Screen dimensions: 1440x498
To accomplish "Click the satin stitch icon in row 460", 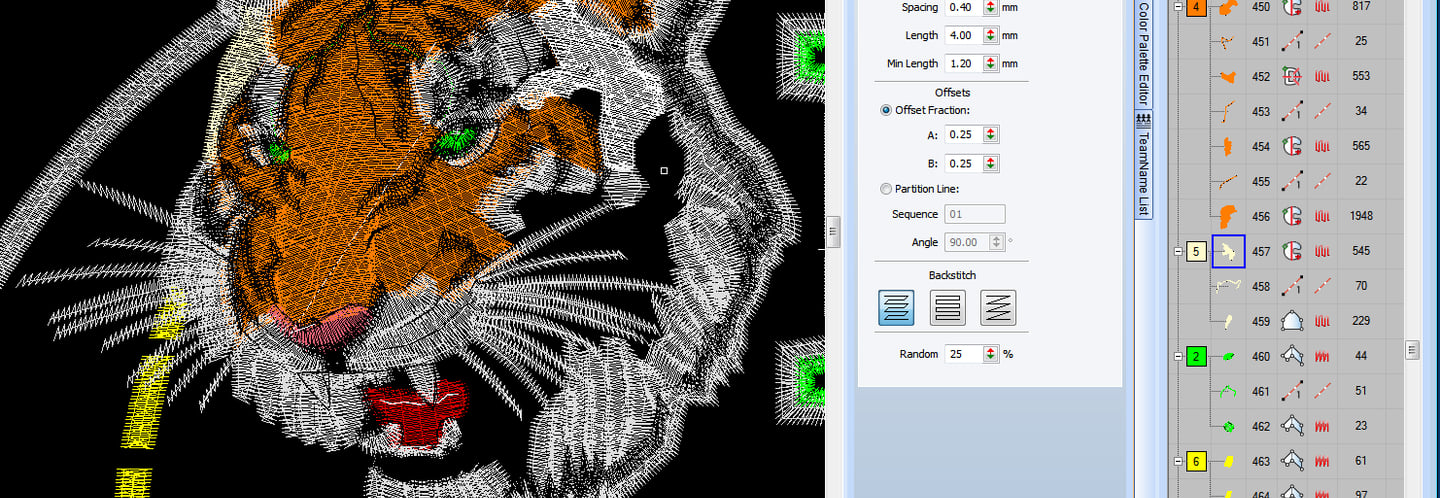I will pos(1324,356).
